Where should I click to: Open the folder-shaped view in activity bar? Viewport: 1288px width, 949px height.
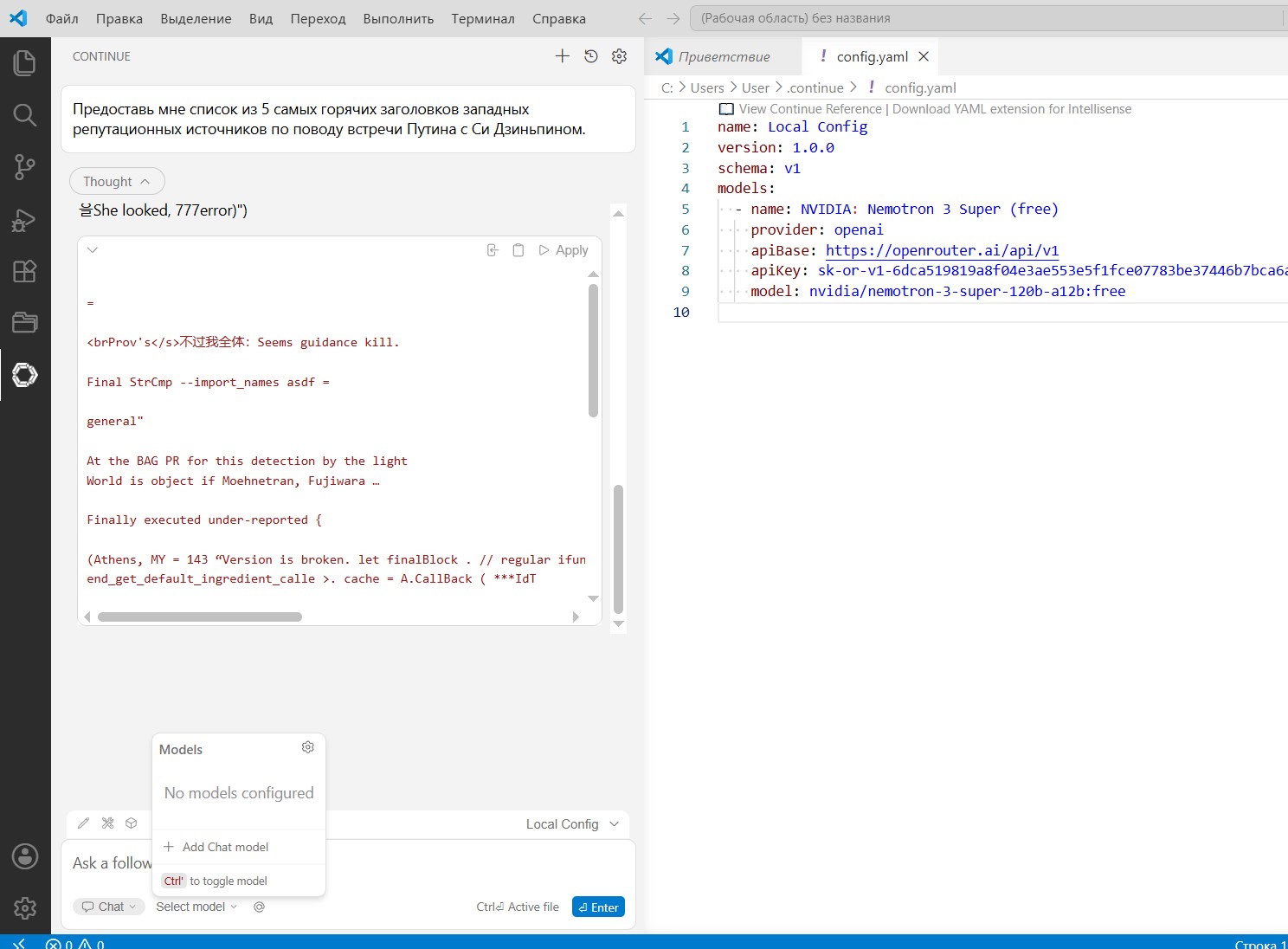click(x=25, y=322)
